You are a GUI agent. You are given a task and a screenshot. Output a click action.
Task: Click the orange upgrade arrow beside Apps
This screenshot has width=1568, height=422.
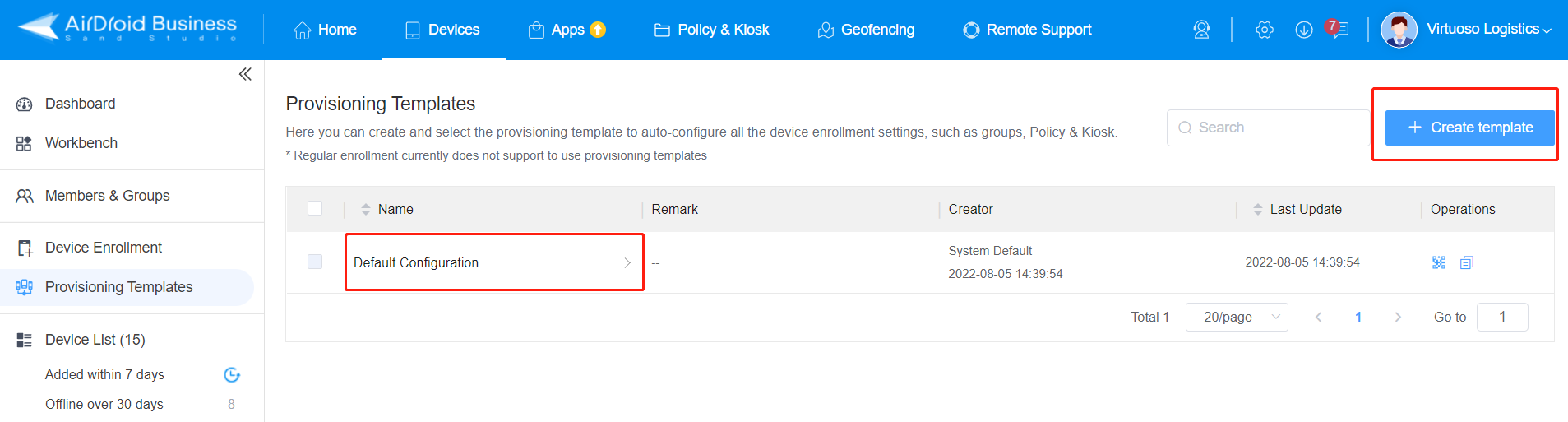[x=598, y=30]
